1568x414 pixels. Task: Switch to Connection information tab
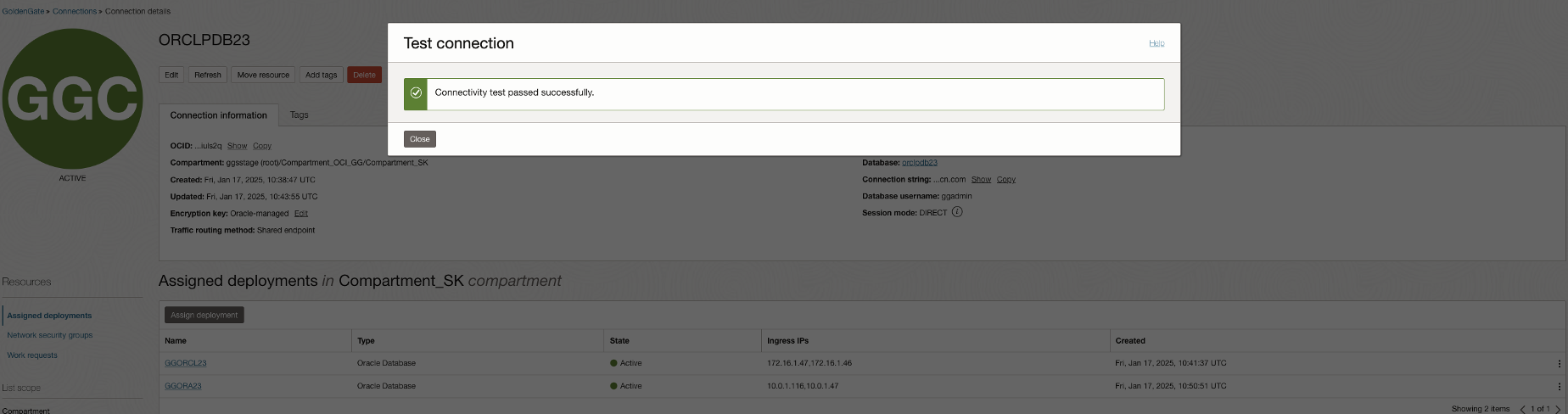[219, 115]
